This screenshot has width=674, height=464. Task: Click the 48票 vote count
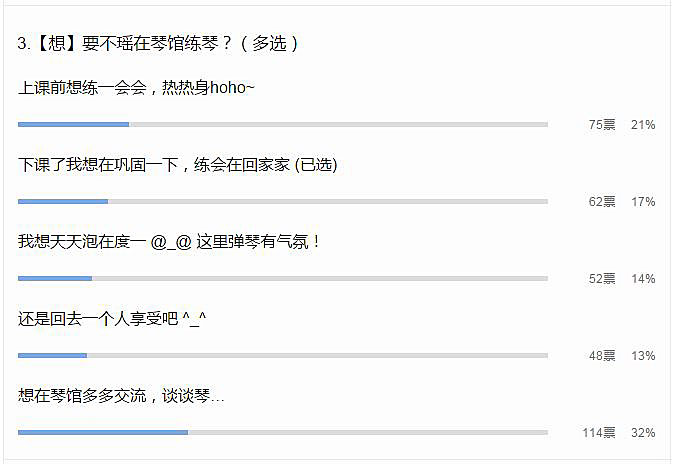[602, 356]
